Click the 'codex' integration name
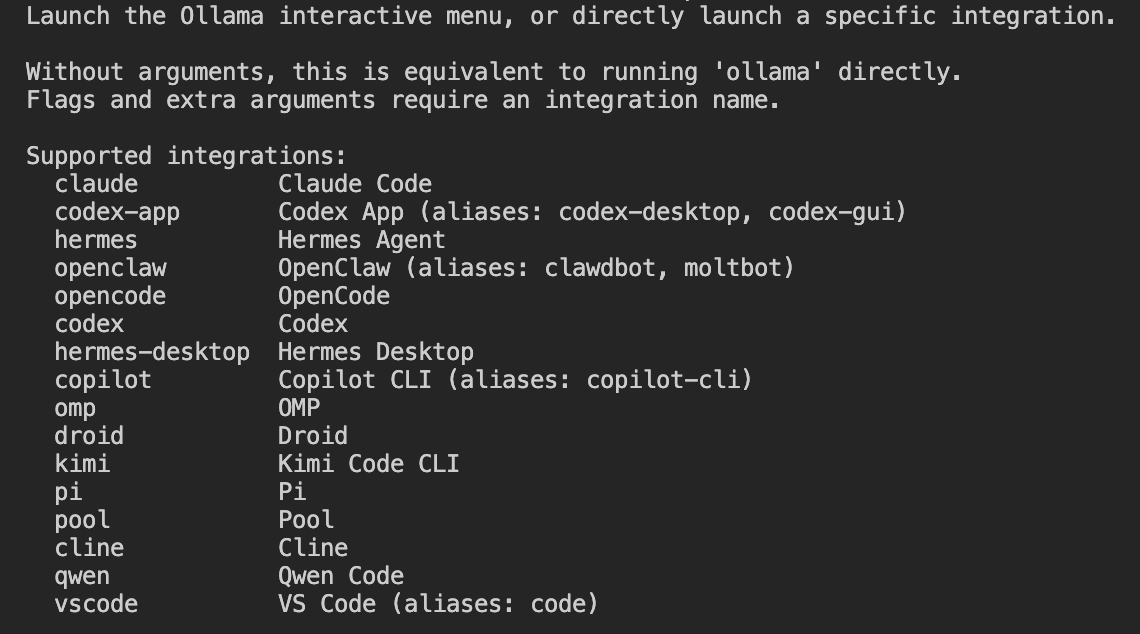The height and width of the screenshot is (634, 1140). coord(89,324)
